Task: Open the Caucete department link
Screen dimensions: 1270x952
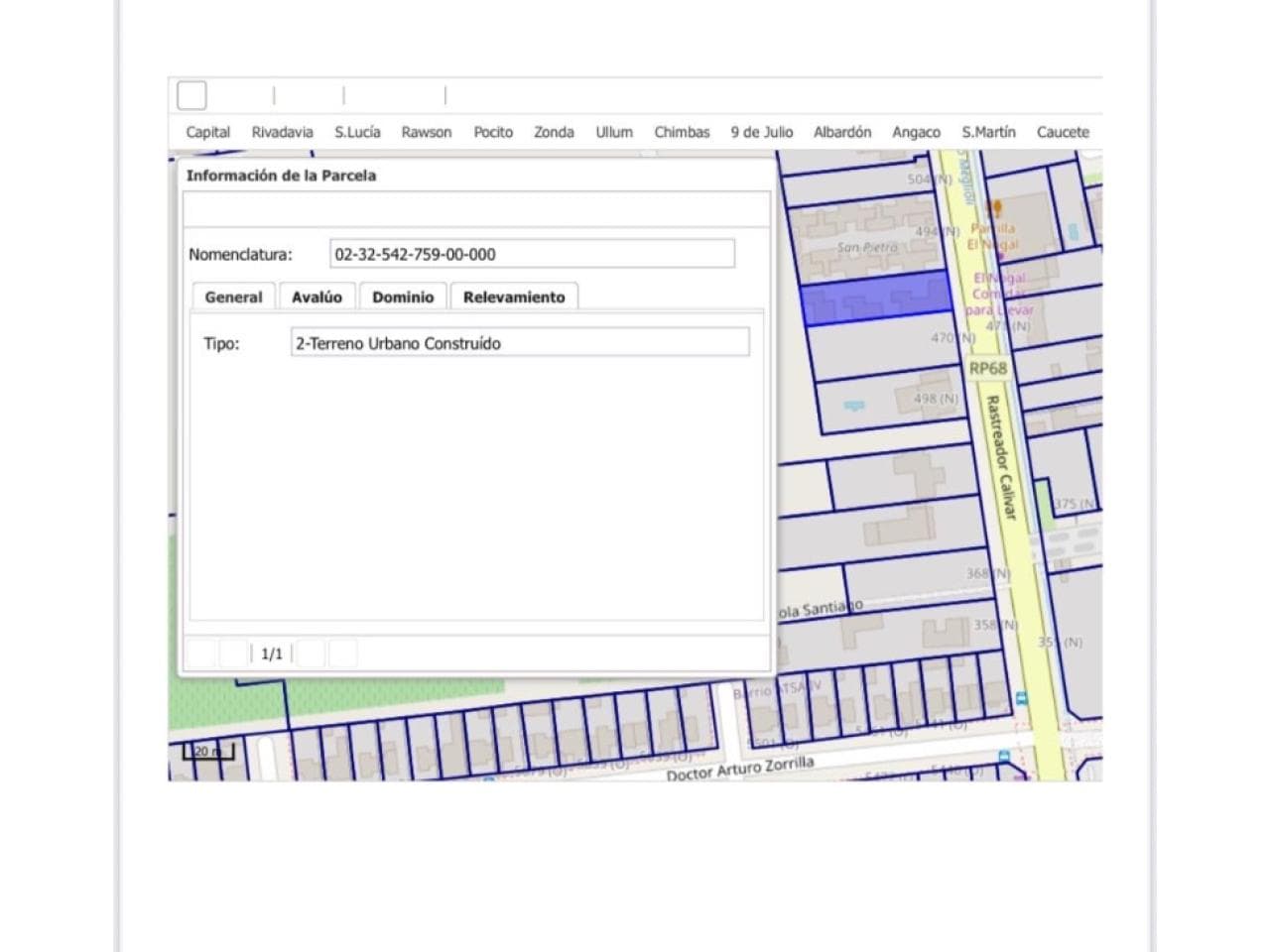Action: pos(1063,132)
